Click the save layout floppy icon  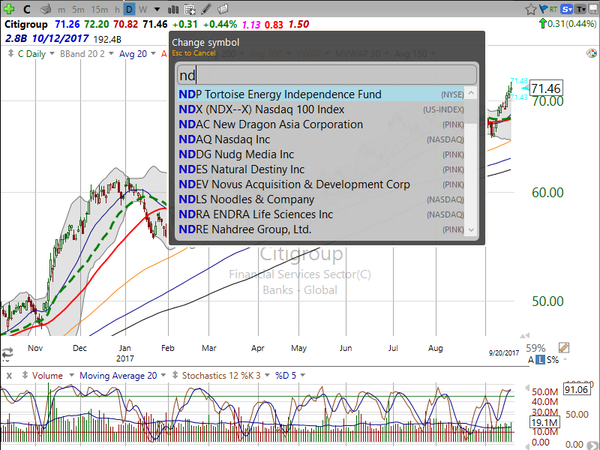point(593,9)
